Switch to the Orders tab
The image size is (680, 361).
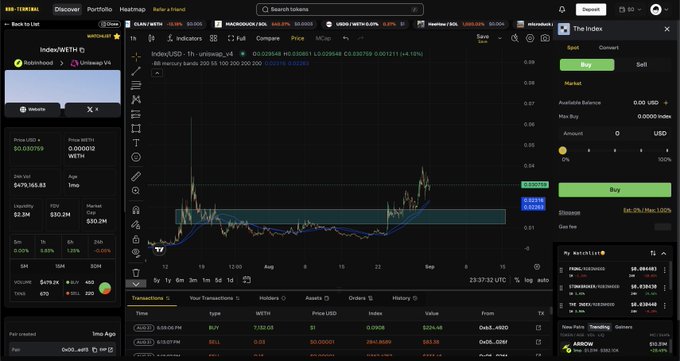(360, 298)
